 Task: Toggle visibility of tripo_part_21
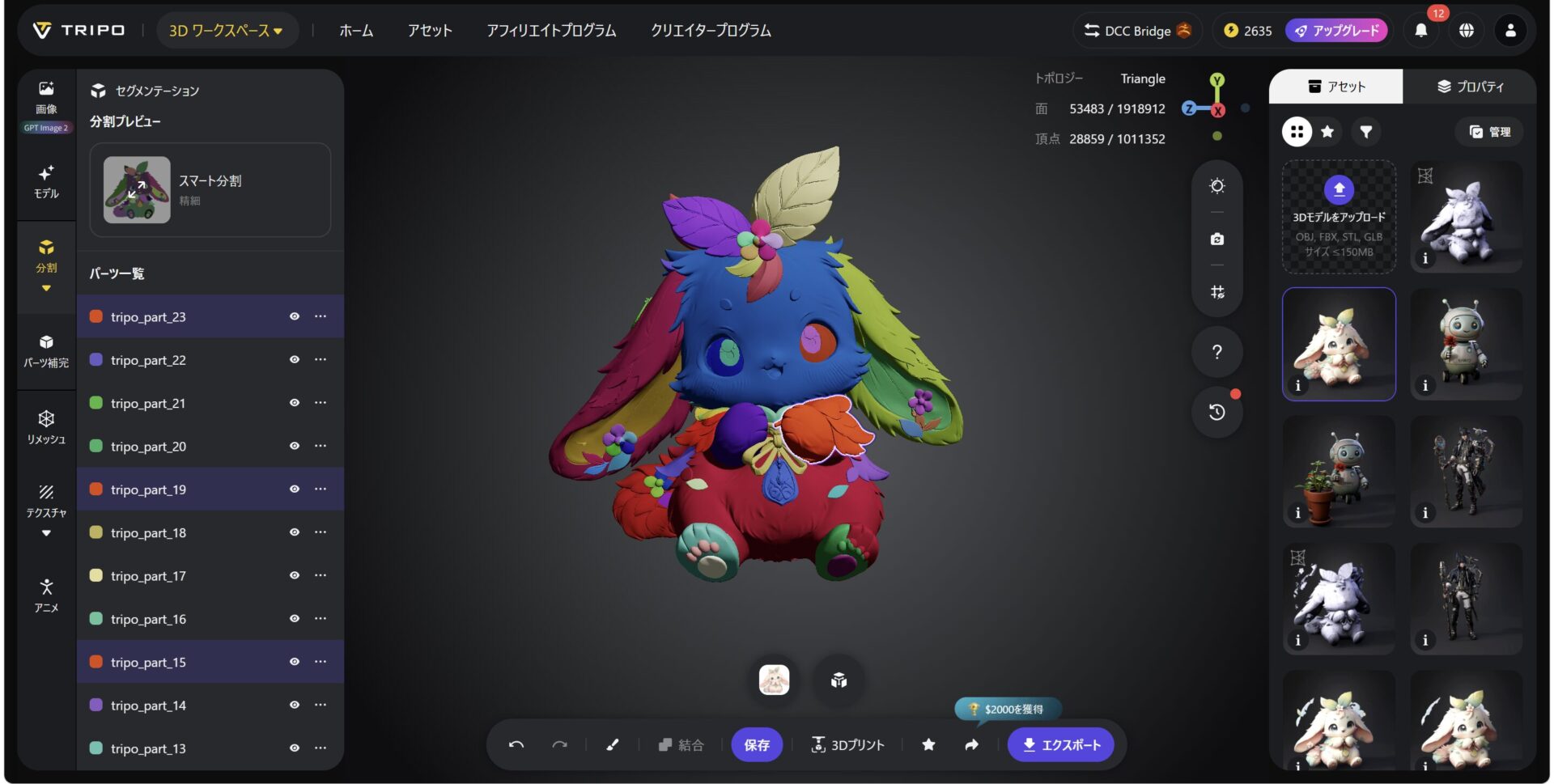coord(295,403)
